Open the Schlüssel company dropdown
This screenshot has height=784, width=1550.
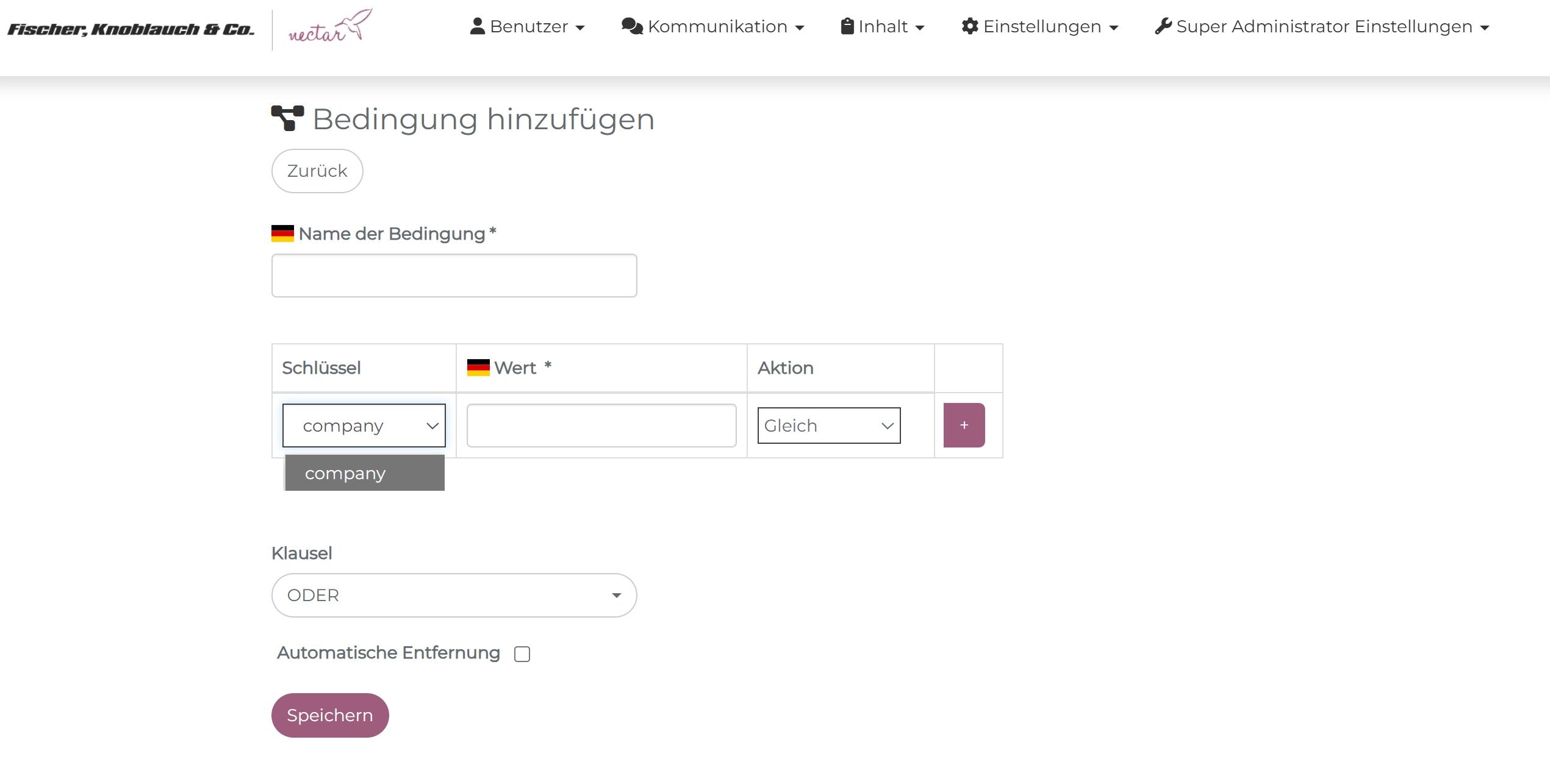point(364,426)
